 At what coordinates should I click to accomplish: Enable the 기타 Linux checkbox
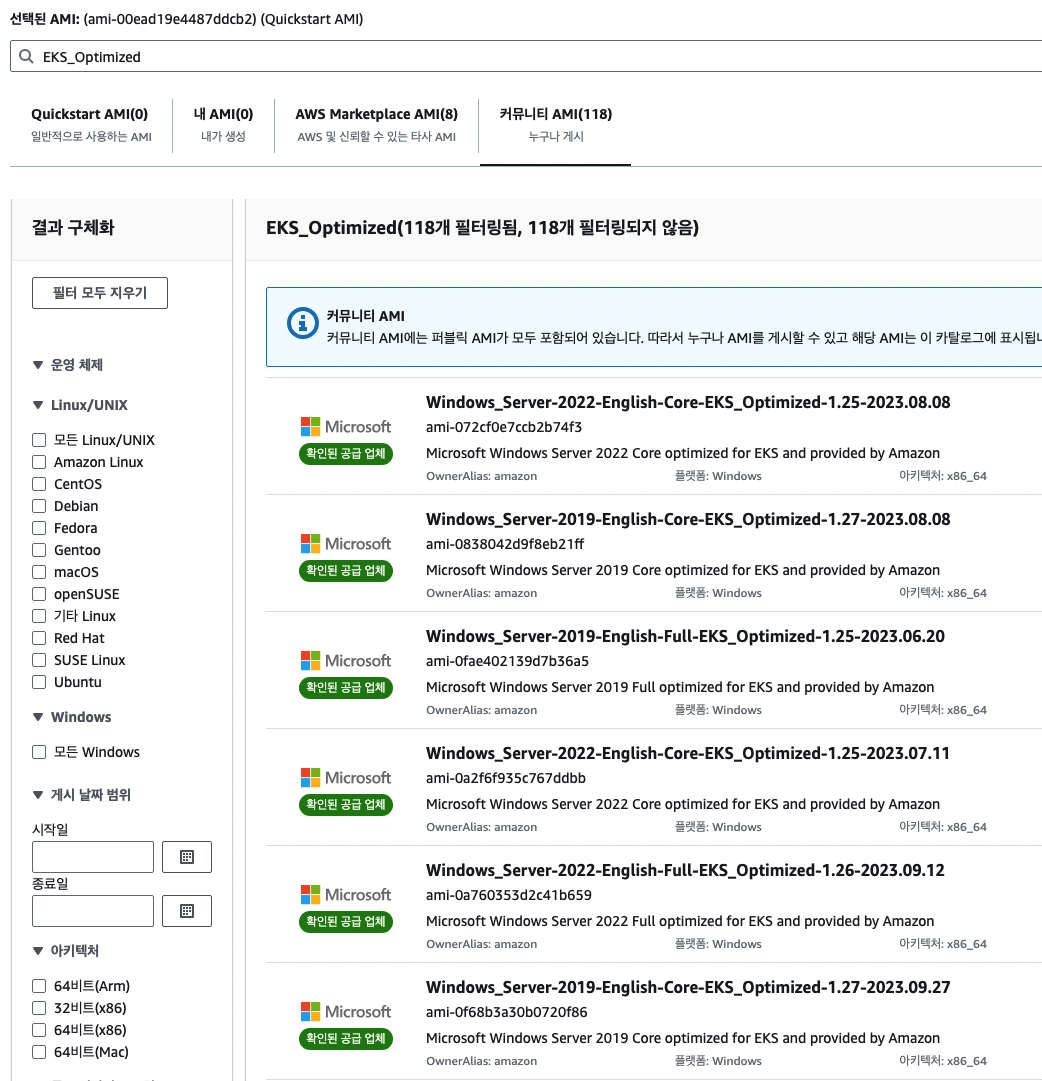click(x=39, y=616)
